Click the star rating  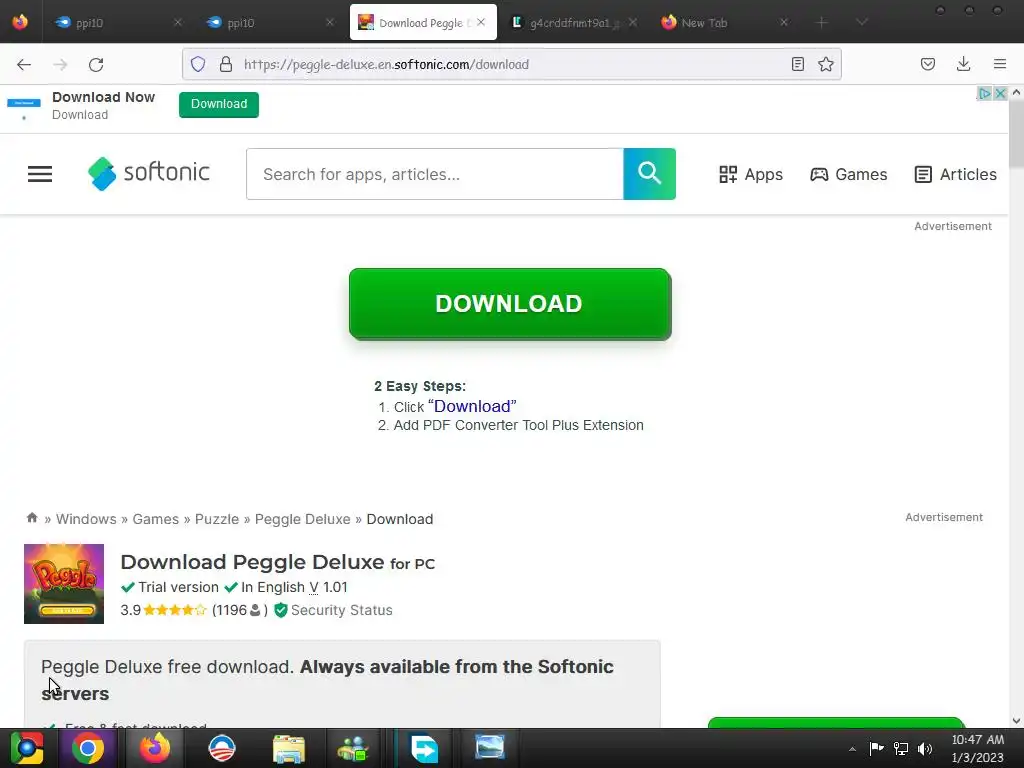click(174, 610)
